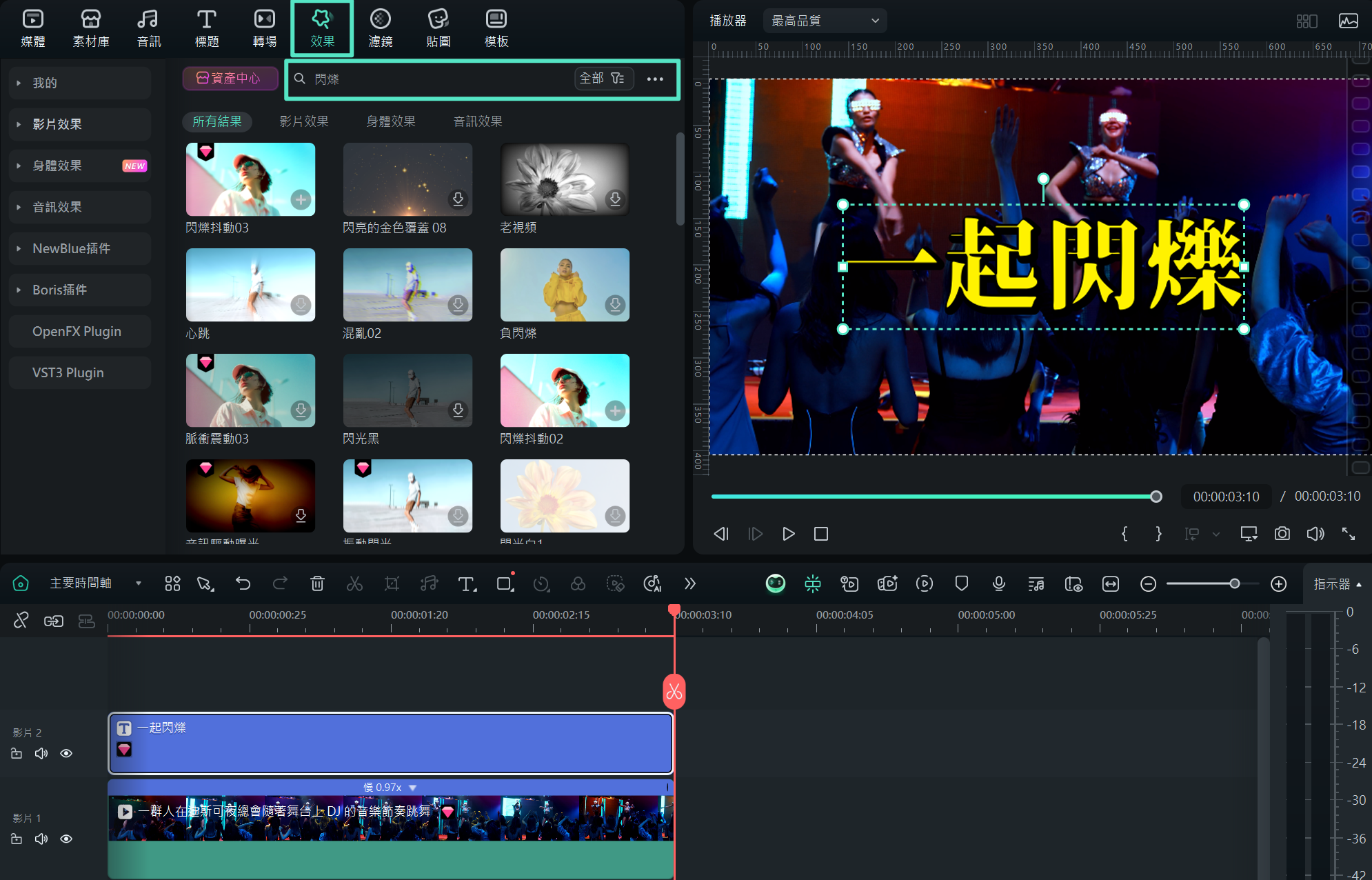The height and width of the screenshot is (880, 1372).
Task: Open the voiceover microphone tool
Action: [x=998, y=584]
